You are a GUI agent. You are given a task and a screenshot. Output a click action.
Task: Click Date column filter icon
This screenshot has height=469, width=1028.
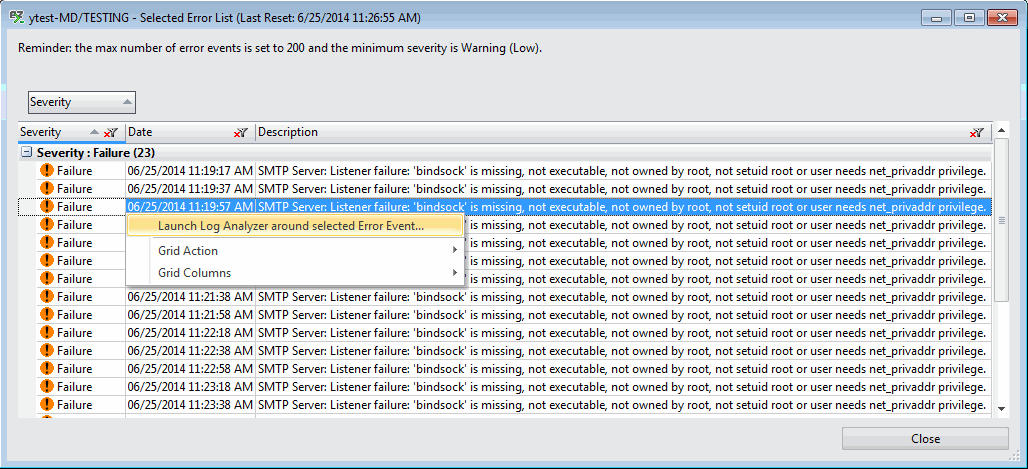240,132
